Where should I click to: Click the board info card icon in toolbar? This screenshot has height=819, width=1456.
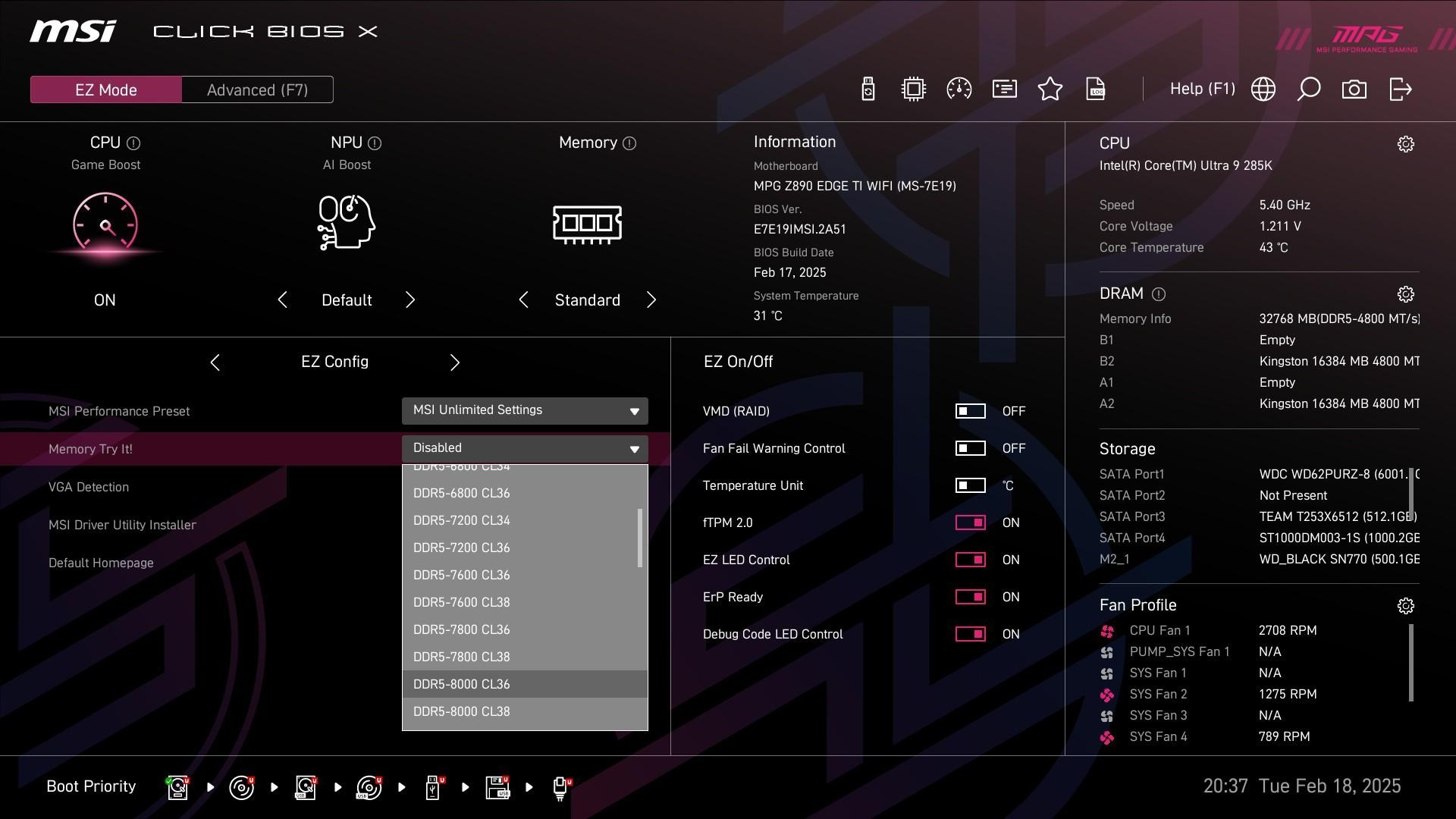pyautogui.click(x=1005, y=89)
